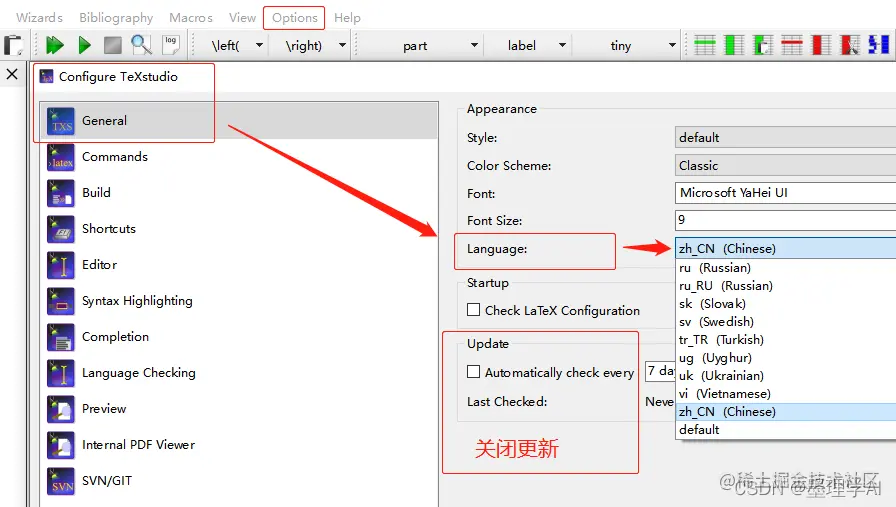Expand the label reference dropdown
Viewport: 896px width, 507px height.
click(x=562, y=45)
